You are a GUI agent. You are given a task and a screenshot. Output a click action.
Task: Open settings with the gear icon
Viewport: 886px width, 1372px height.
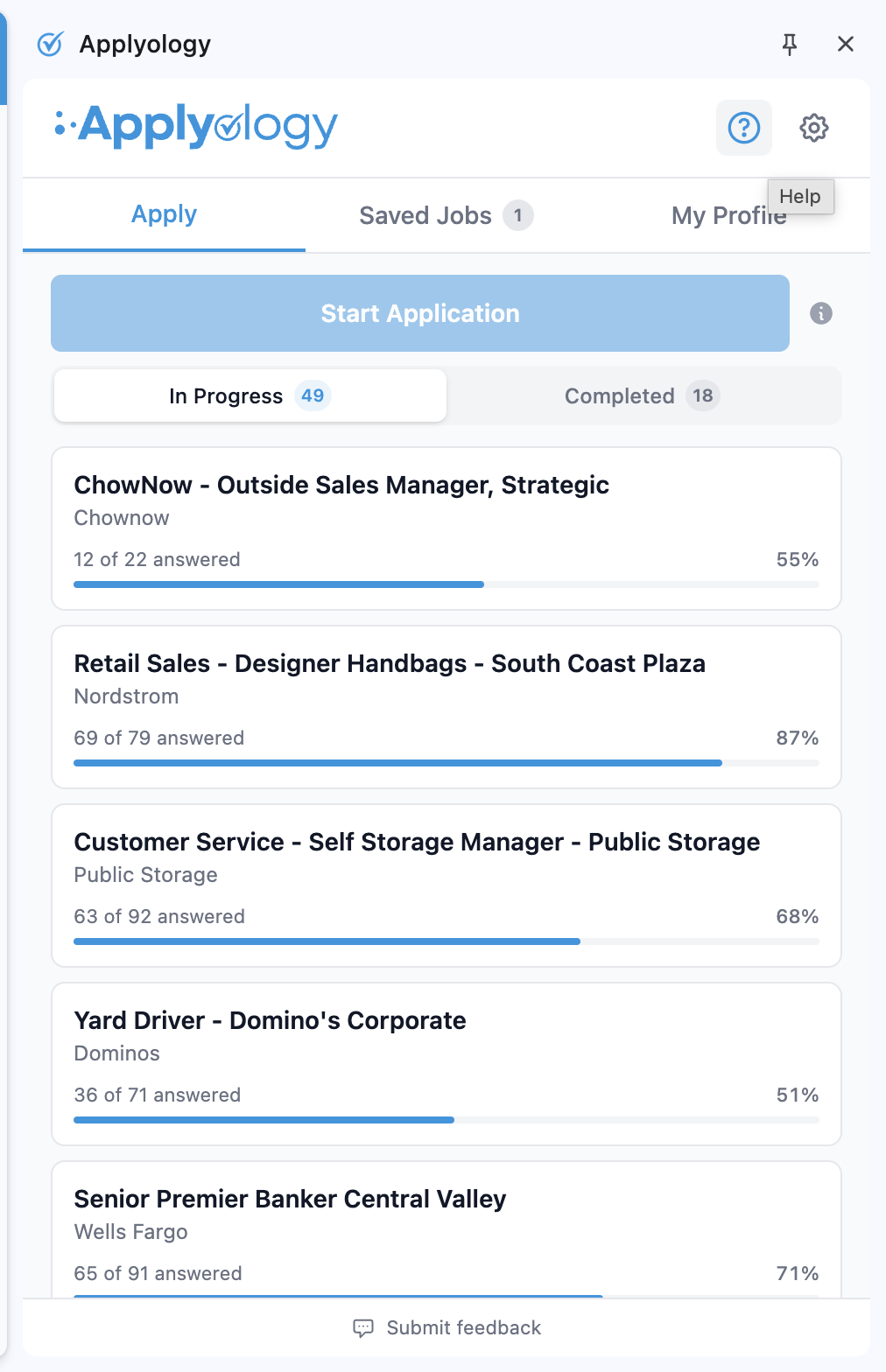click(814, 128)
